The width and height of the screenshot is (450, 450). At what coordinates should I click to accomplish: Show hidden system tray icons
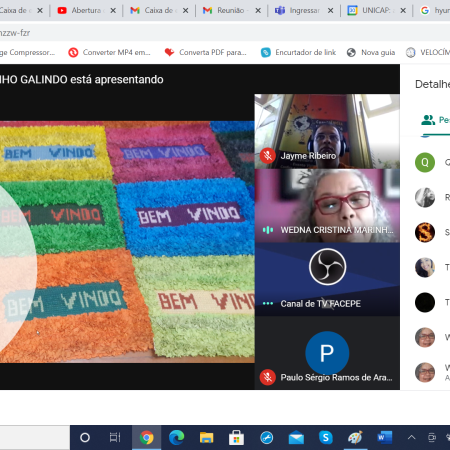(x=412, y=437)
